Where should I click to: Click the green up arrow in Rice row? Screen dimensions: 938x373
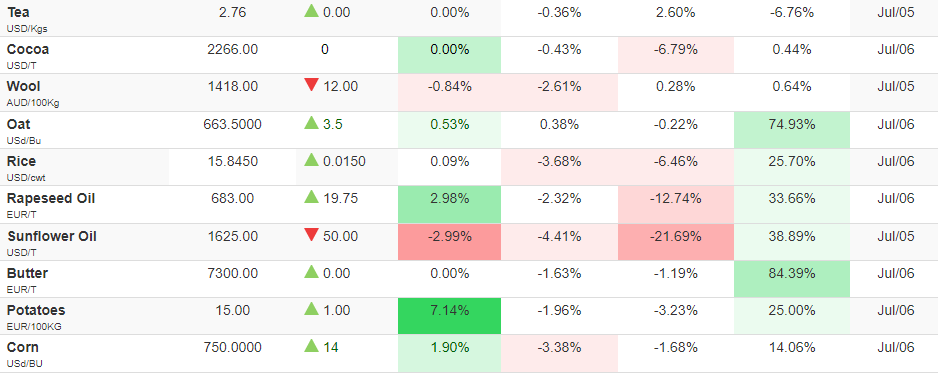point(311,160)
